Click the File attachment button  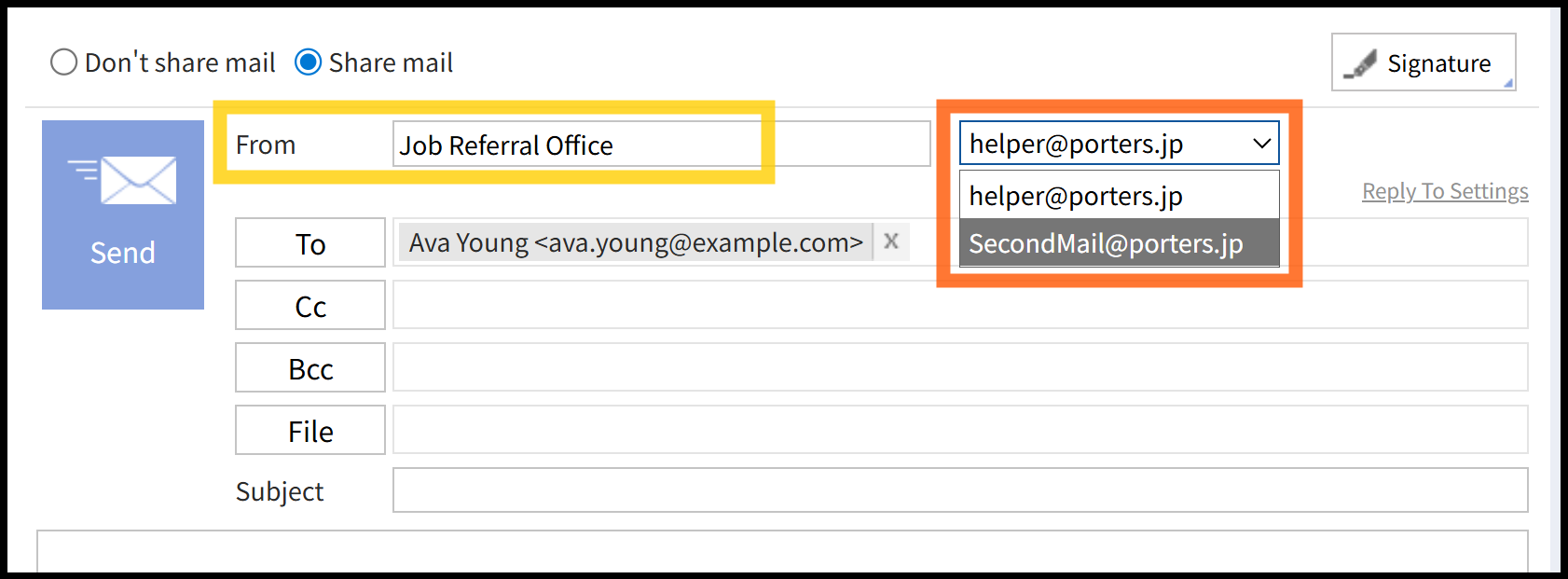coord(310,430)
